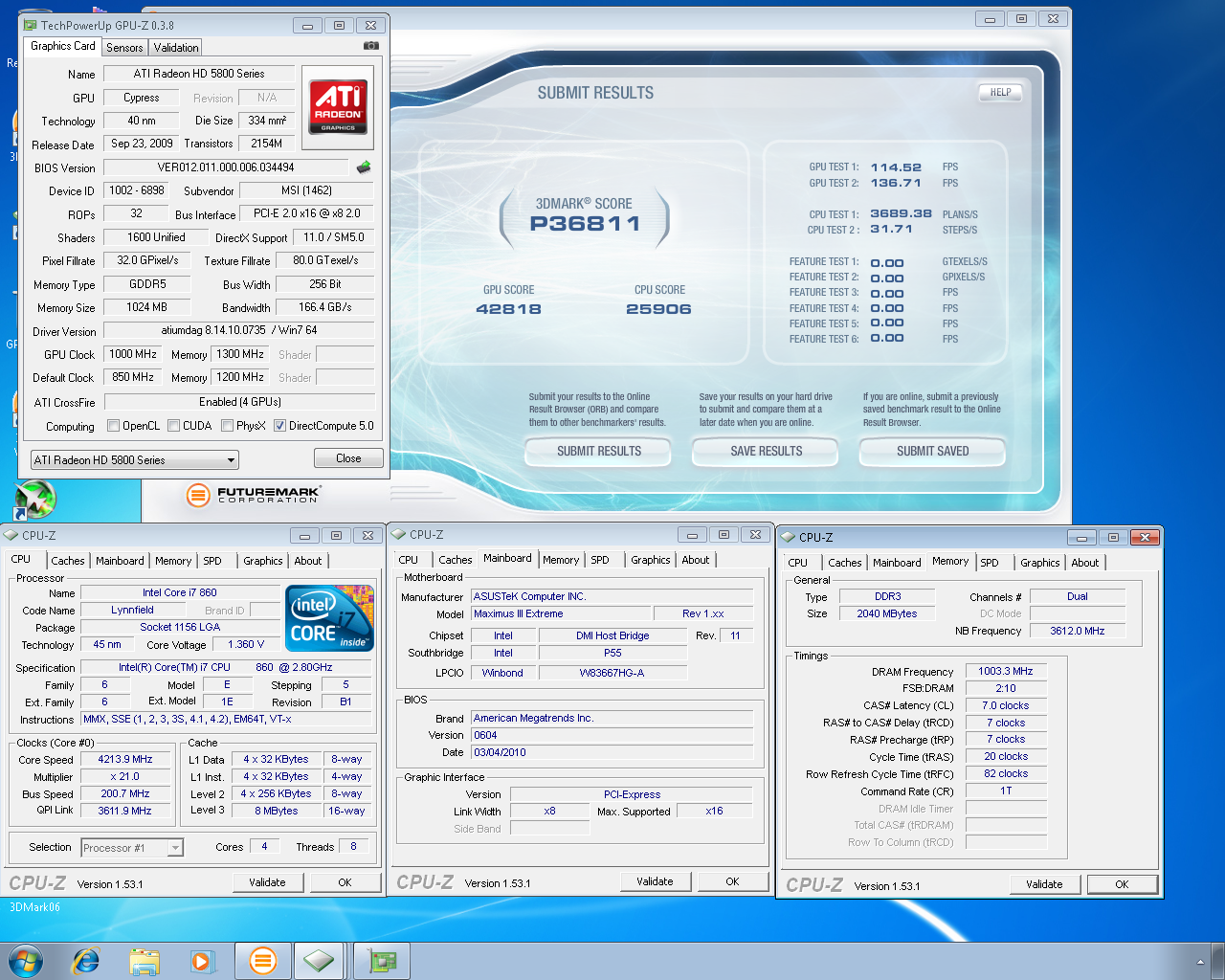Click the HELP button in 3DMark
1225x980 pixels.
tap(1000, 93)
